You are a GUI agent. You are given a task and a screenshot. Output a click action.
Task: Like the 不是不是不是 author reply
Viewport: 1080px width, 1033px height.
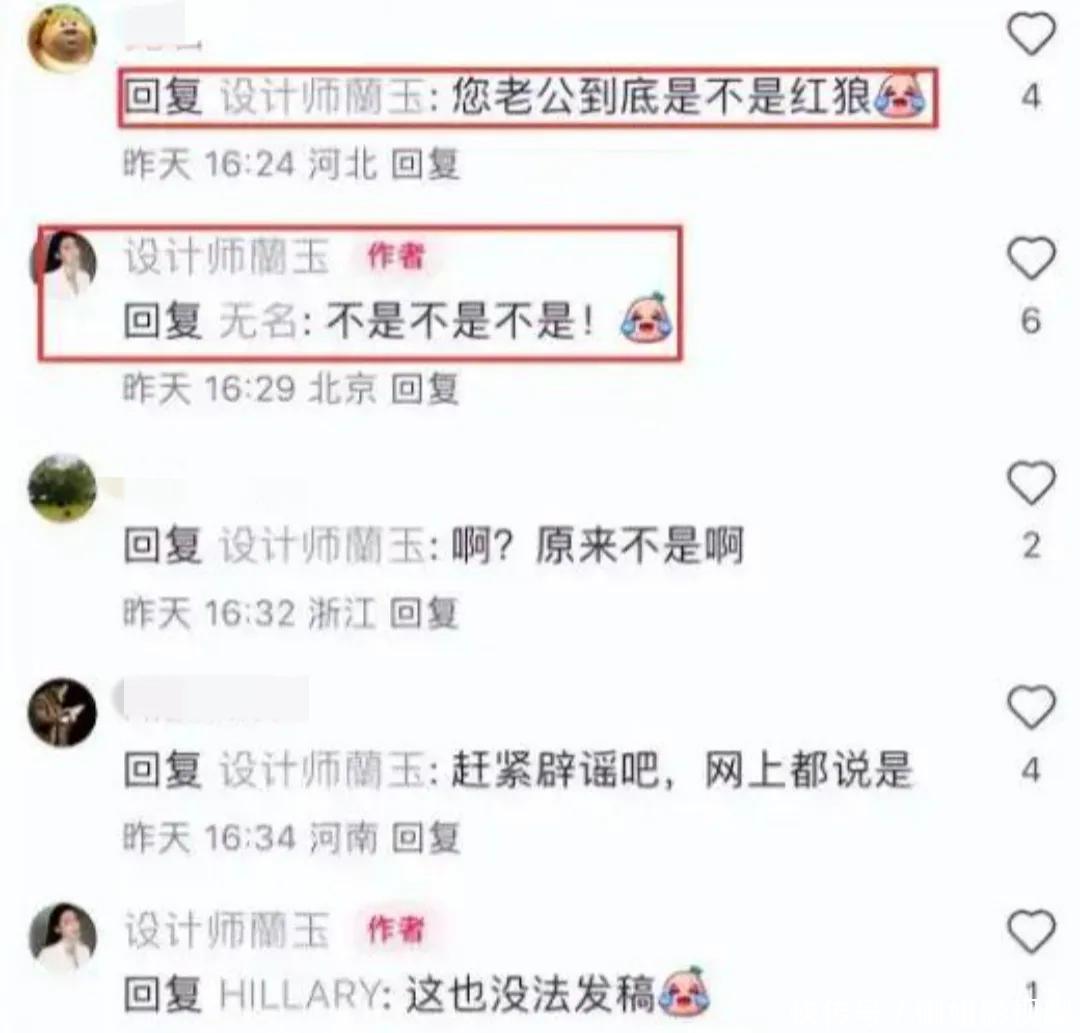1031,258
